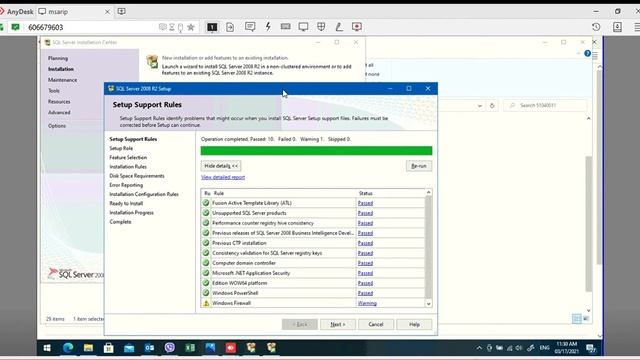Open Windows Start button in remote taskbar

pos(47,348)
